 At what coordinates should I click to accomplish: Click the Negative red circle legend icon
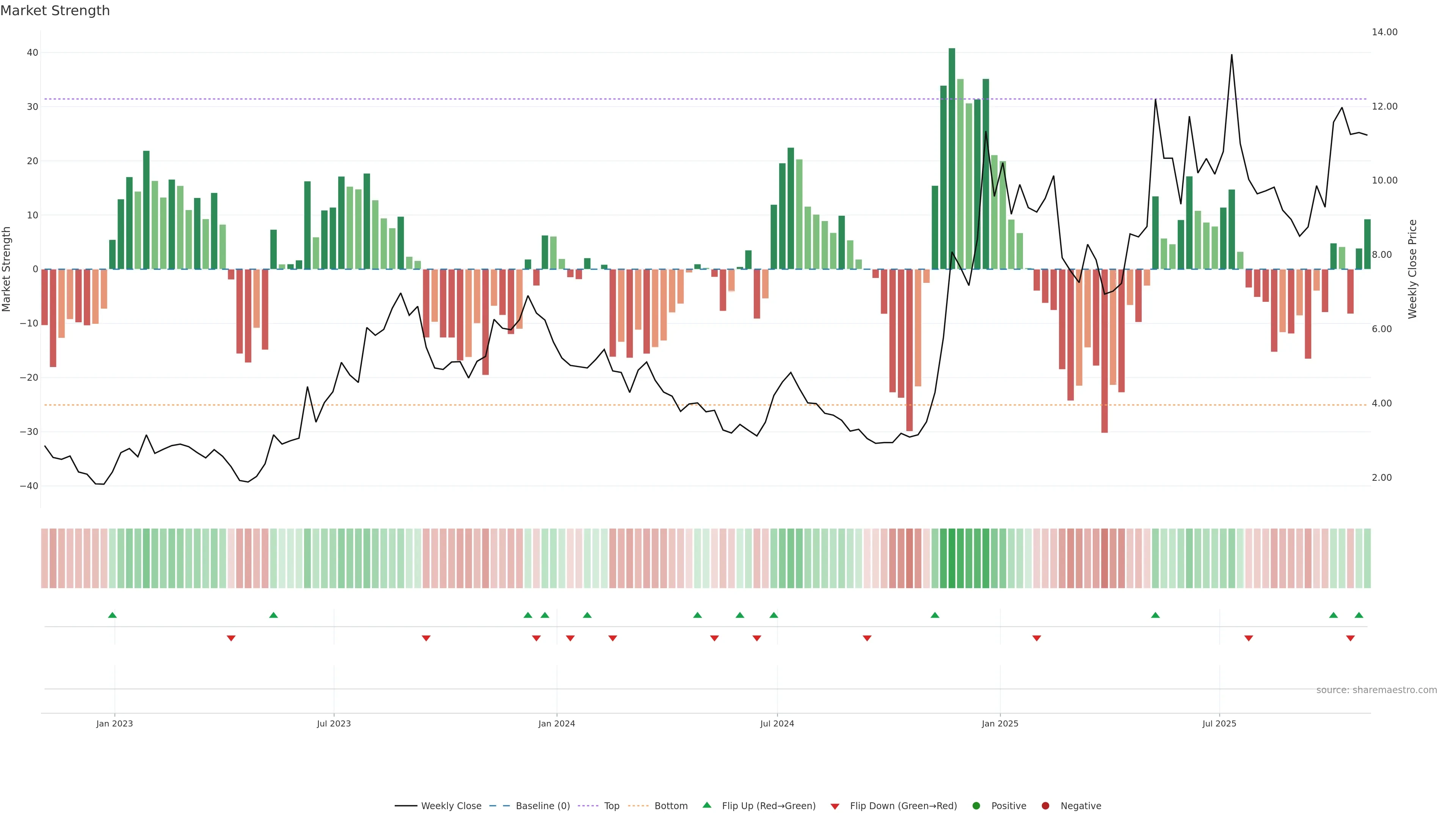point(1045,805)
